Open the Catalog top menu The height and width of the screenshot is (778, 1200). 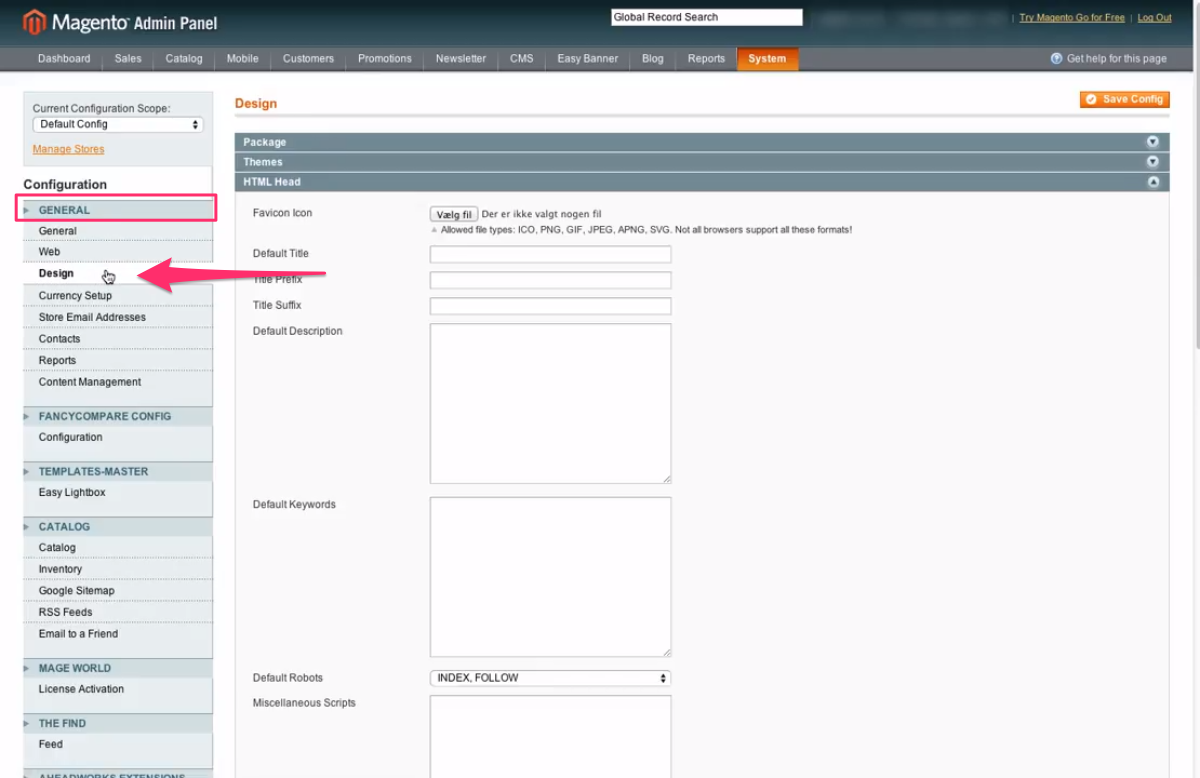pos(184,59)
